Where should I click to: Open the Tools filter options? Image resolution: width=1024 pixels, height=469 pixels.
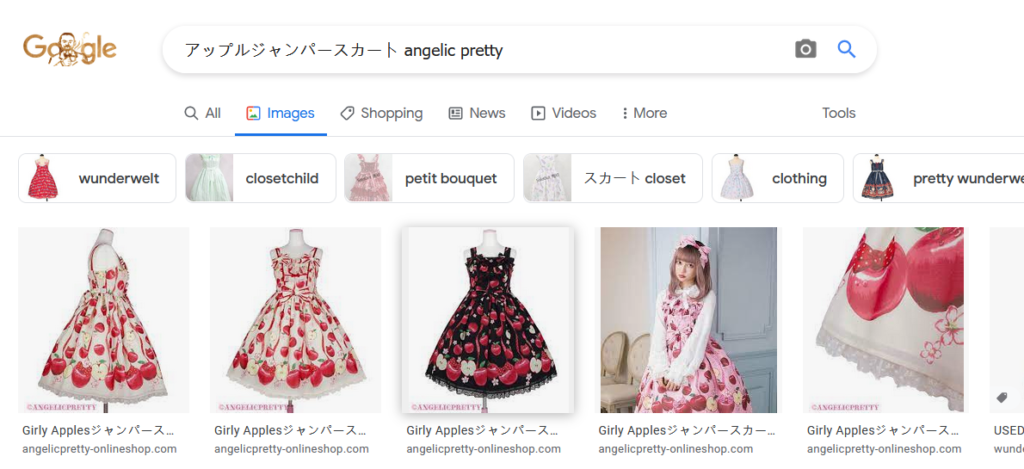pyautogui.click(x=838, y=113)
